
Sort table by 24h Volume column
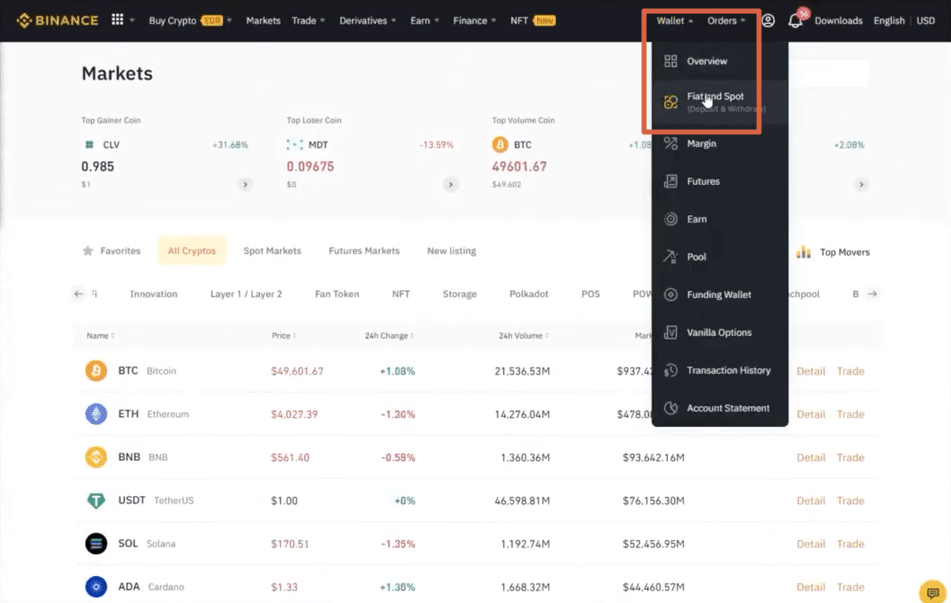click(523, 335)
